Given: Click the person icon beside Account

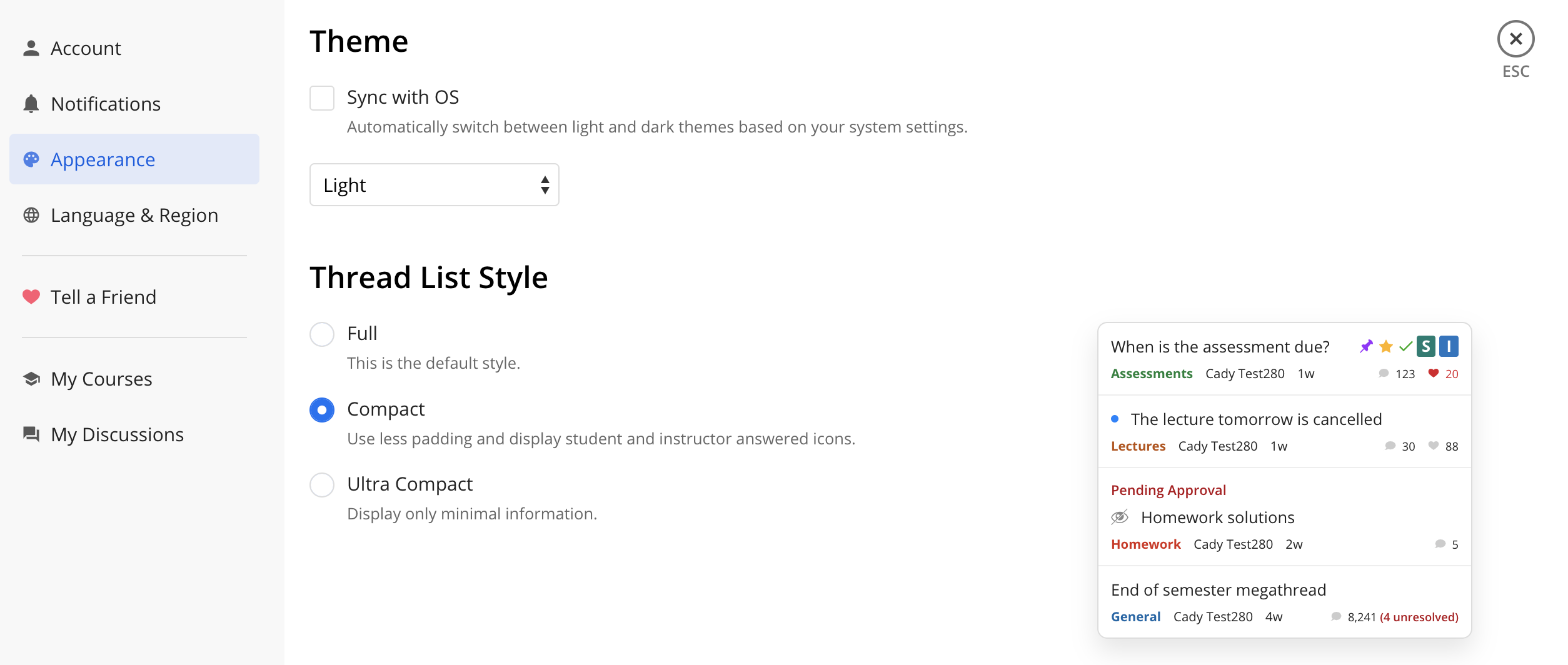Looking at the screenshot, I should pyautogui.click(x=31, y=48).
